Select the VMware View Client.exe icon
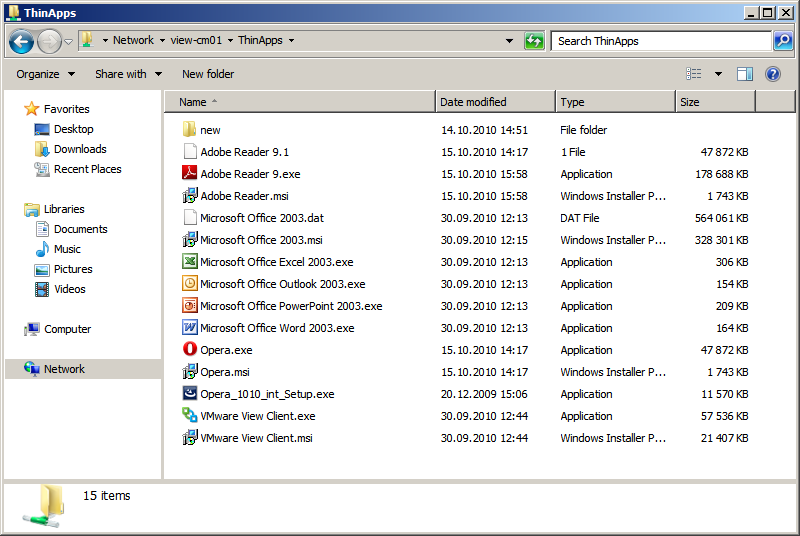800x536 pixels. (x=189, y=415)
